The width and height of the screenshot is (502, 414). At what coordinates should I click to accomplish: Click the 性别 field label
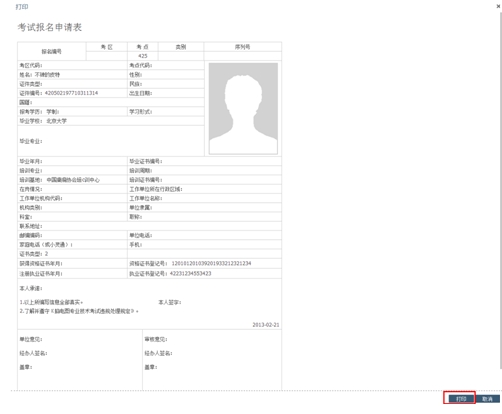click(136, 75)
